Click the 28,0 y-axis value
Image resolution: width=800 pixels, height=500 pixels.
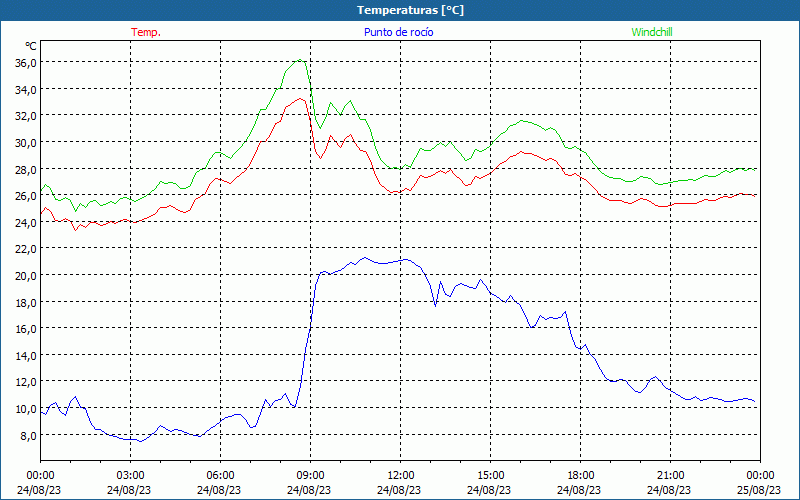pos(26,169)
